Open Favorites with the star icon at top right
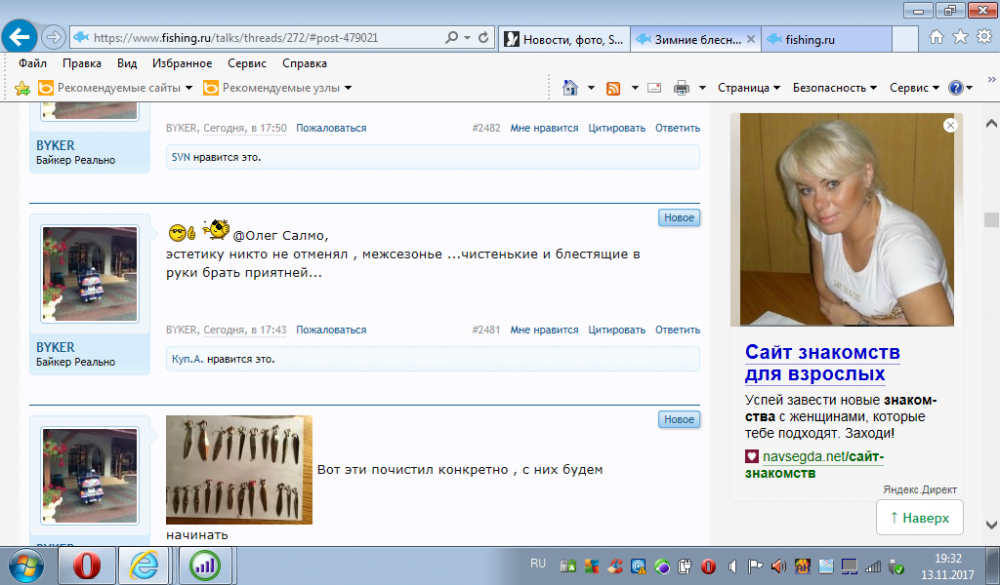Image resolution: width=1000 pixels, height=585 pixels. (x=960, y=37)
